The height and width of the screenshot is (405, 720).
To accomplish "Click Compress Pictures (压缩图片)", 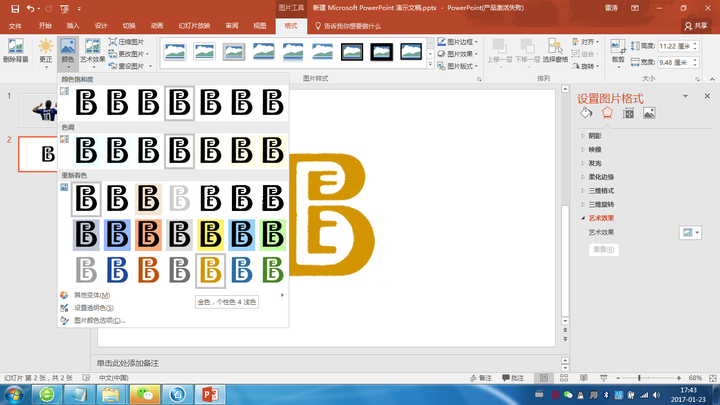I will click(x=126, y=42).
